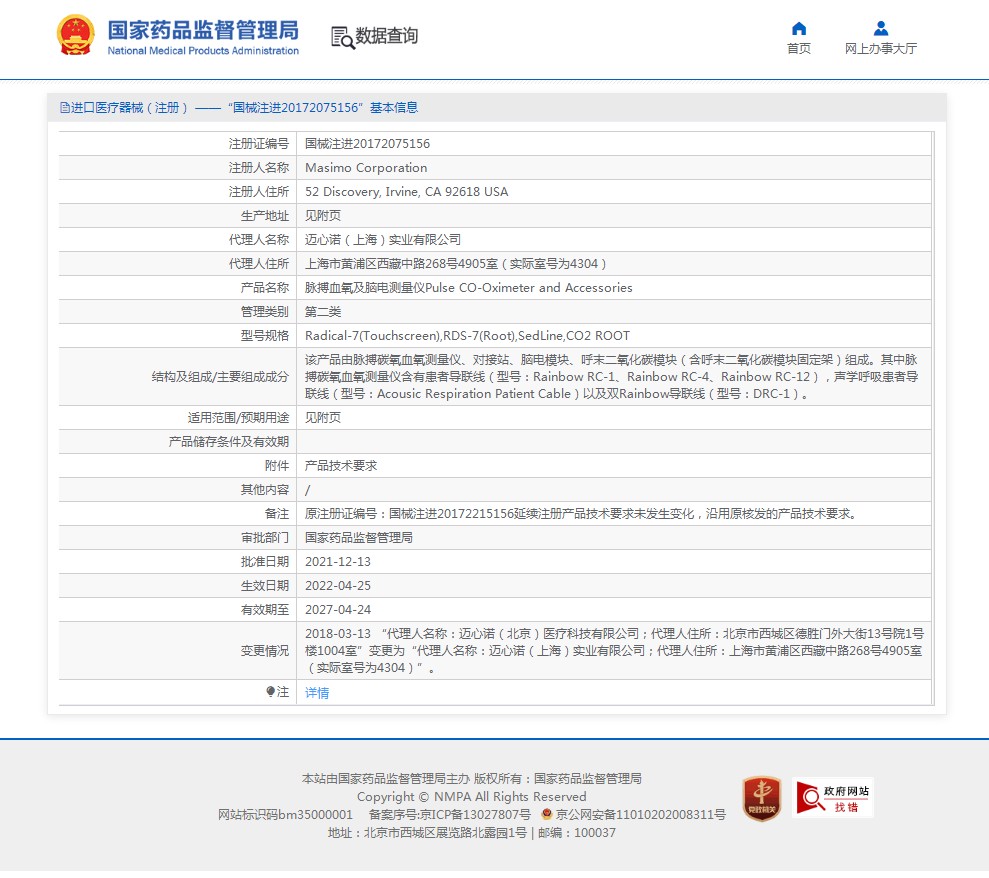
Task: Click the 审批部门 row label
Action: click(x=265, y=537)
